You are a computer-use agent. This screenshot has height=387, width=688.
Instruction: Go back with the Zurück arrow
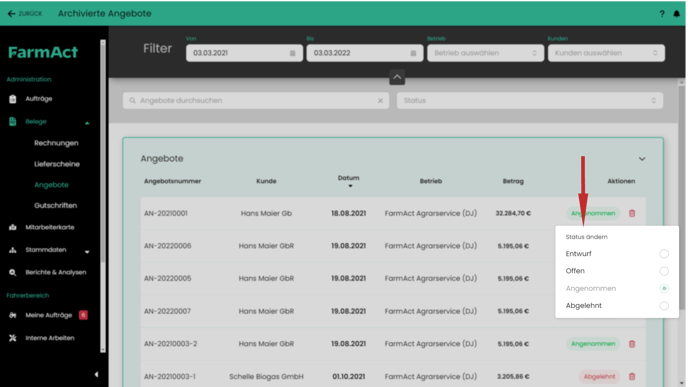pos(25,14)
